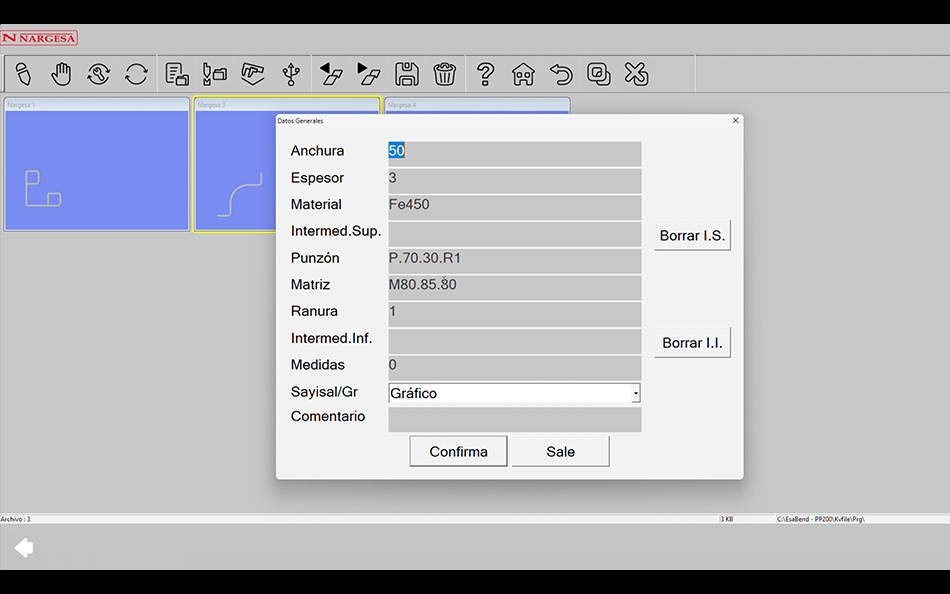Image resolution: width=950 pixels, height=594 pixels.
Task: Select the Nargesa 1 program thumbnail
Action: pyautogui.click(x=97, y=170)
